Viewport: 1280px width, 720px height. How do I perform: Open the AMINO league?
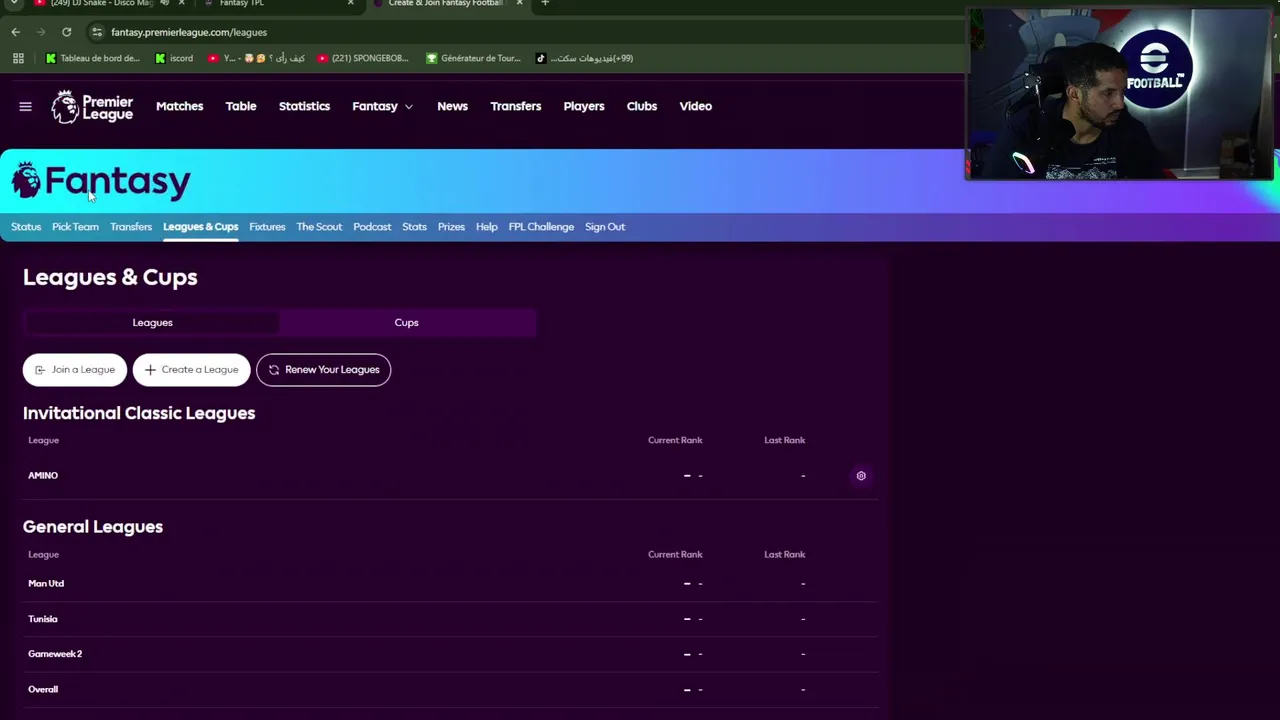43,476
